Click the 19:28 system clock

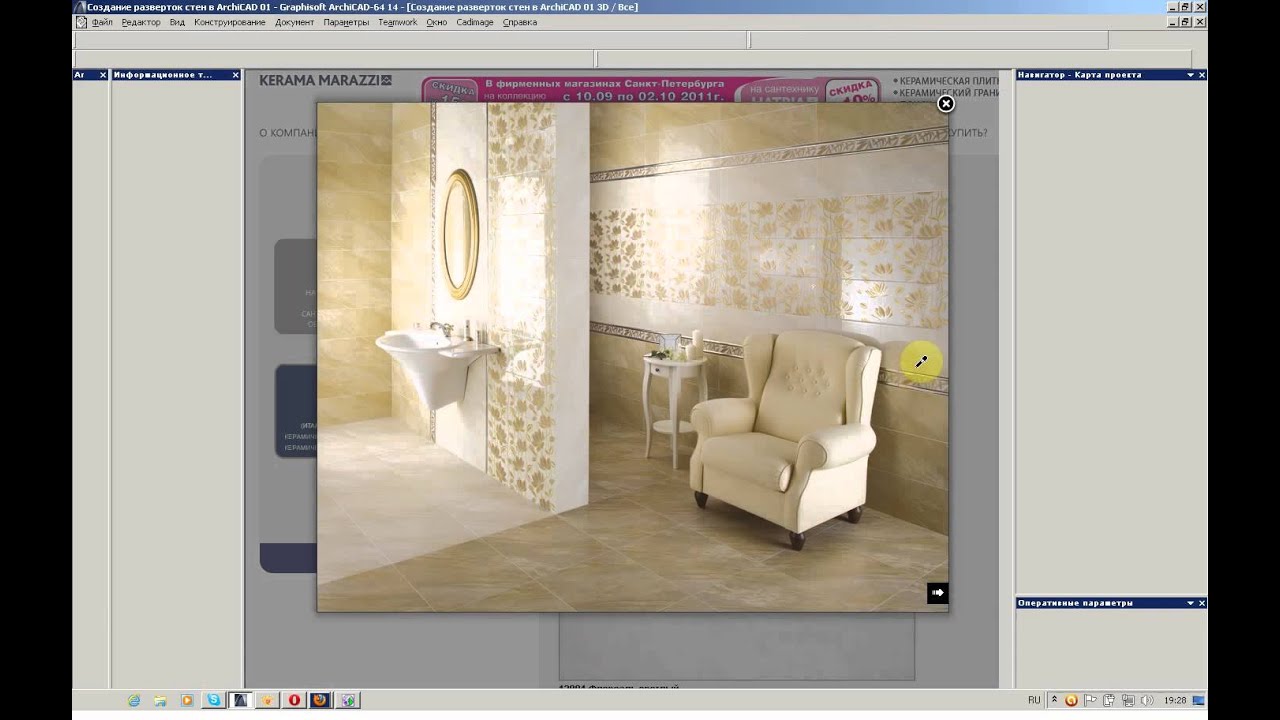point(1173,700)
